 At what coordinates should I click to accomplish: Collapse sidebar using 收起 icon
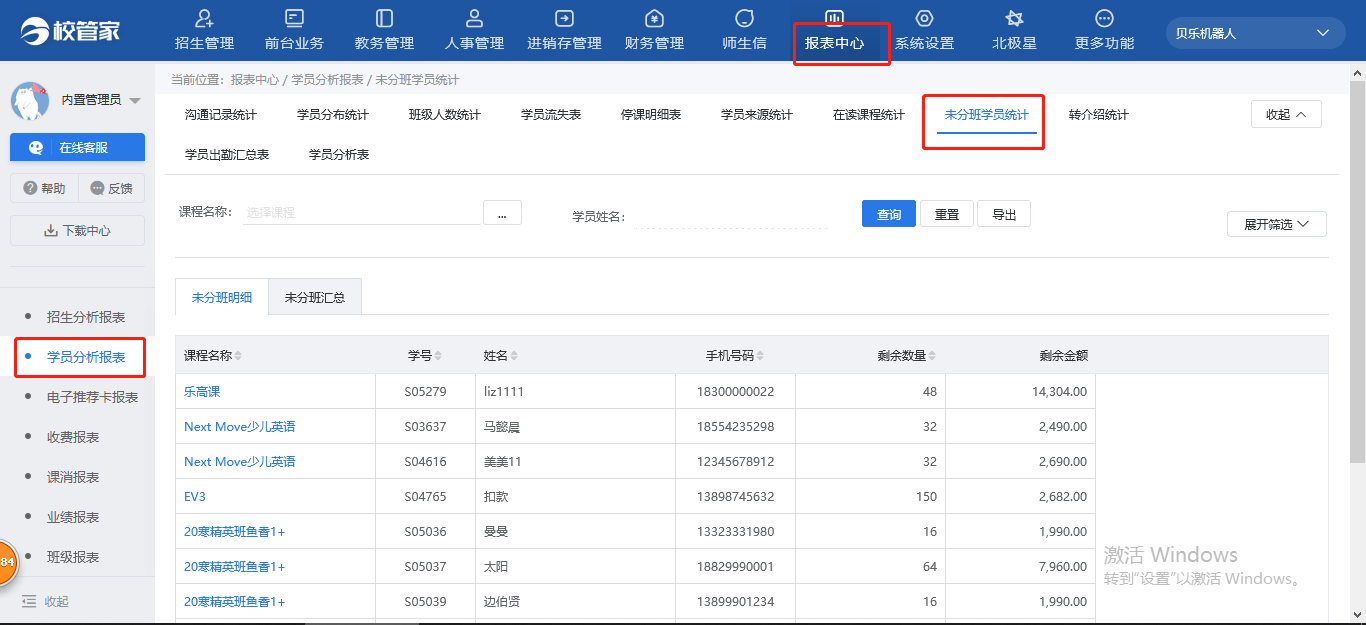coord(28,601)
